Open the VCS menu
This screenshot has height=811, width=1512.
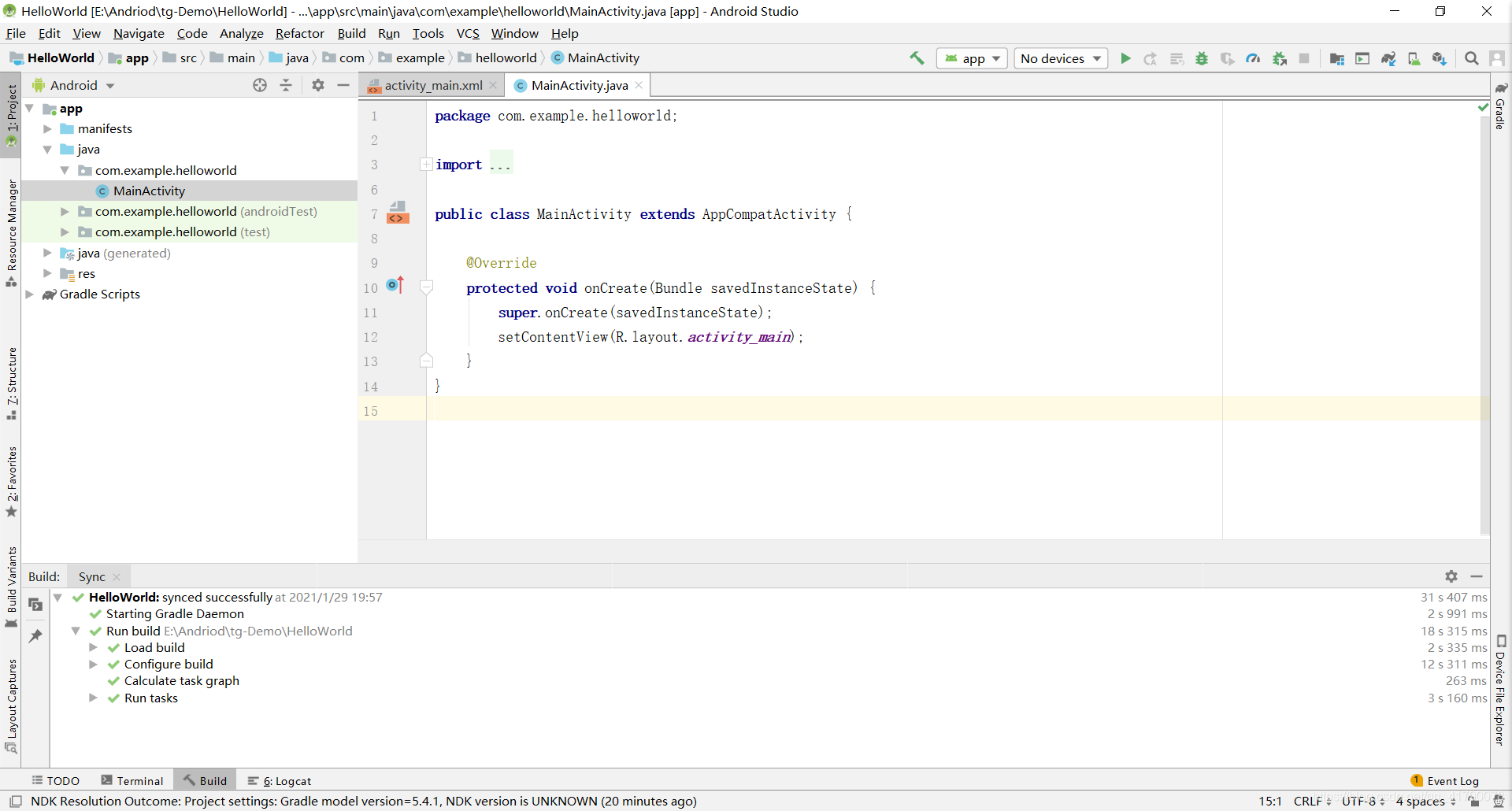coord(468,33)
